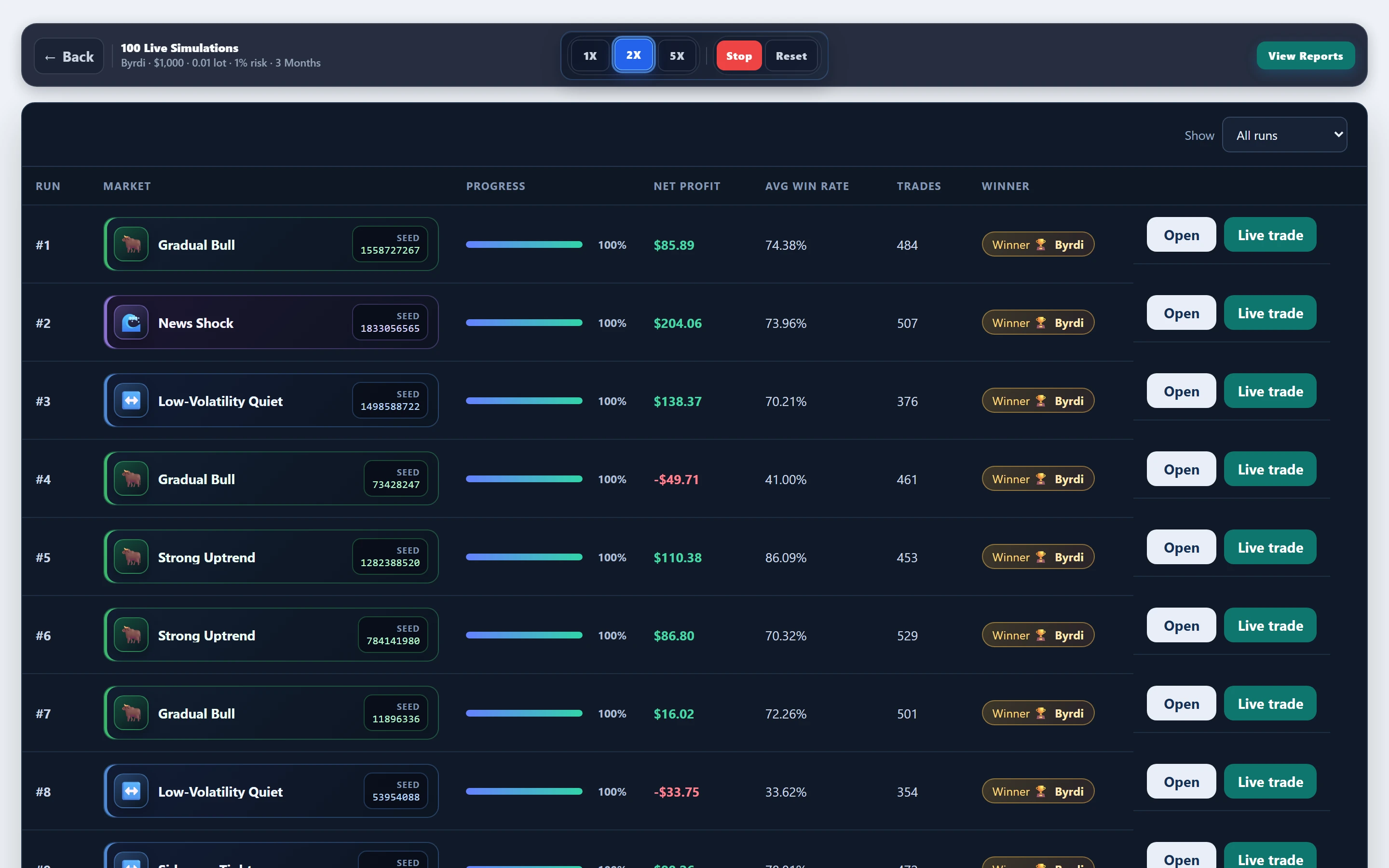Click the News Shock wave icon in run #2
The width and height of the screenshot is (1389, 868).
[131, 323]
